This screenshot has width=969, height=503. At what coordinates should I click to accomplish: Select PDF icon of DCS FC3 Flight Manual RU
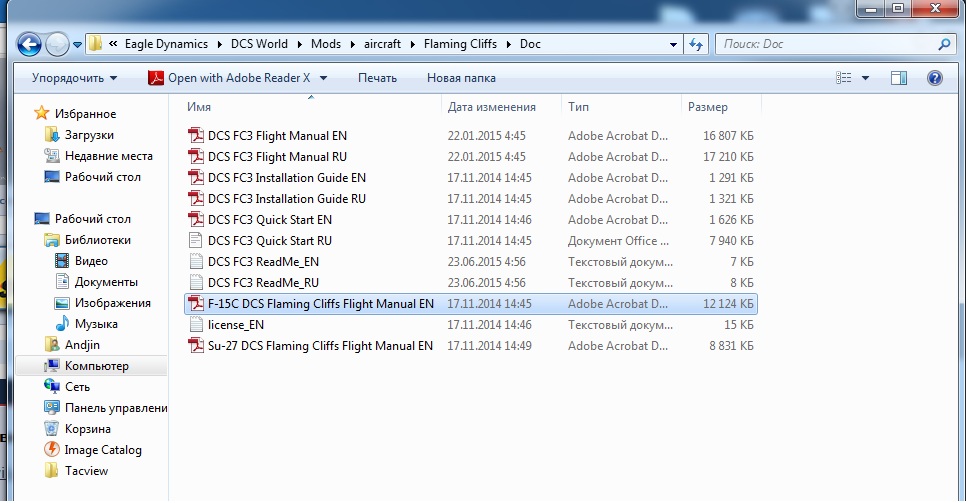click(x=196, y=156)
